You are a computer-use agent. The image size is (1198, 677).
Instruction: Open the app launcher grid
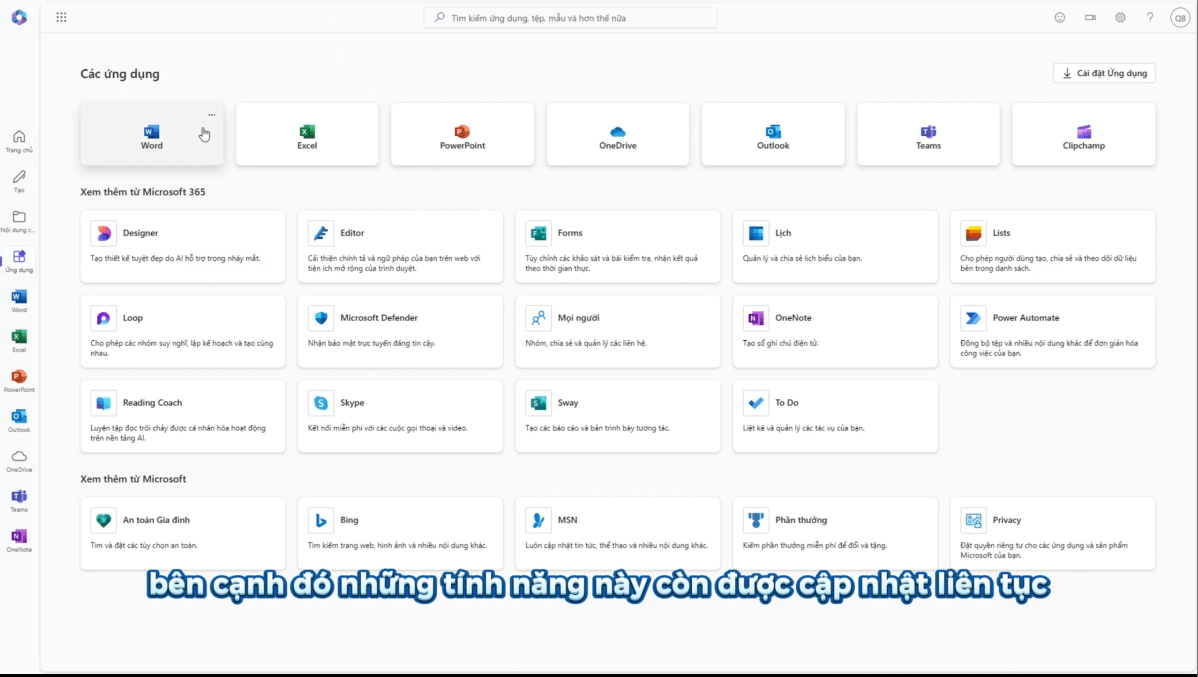61,17
